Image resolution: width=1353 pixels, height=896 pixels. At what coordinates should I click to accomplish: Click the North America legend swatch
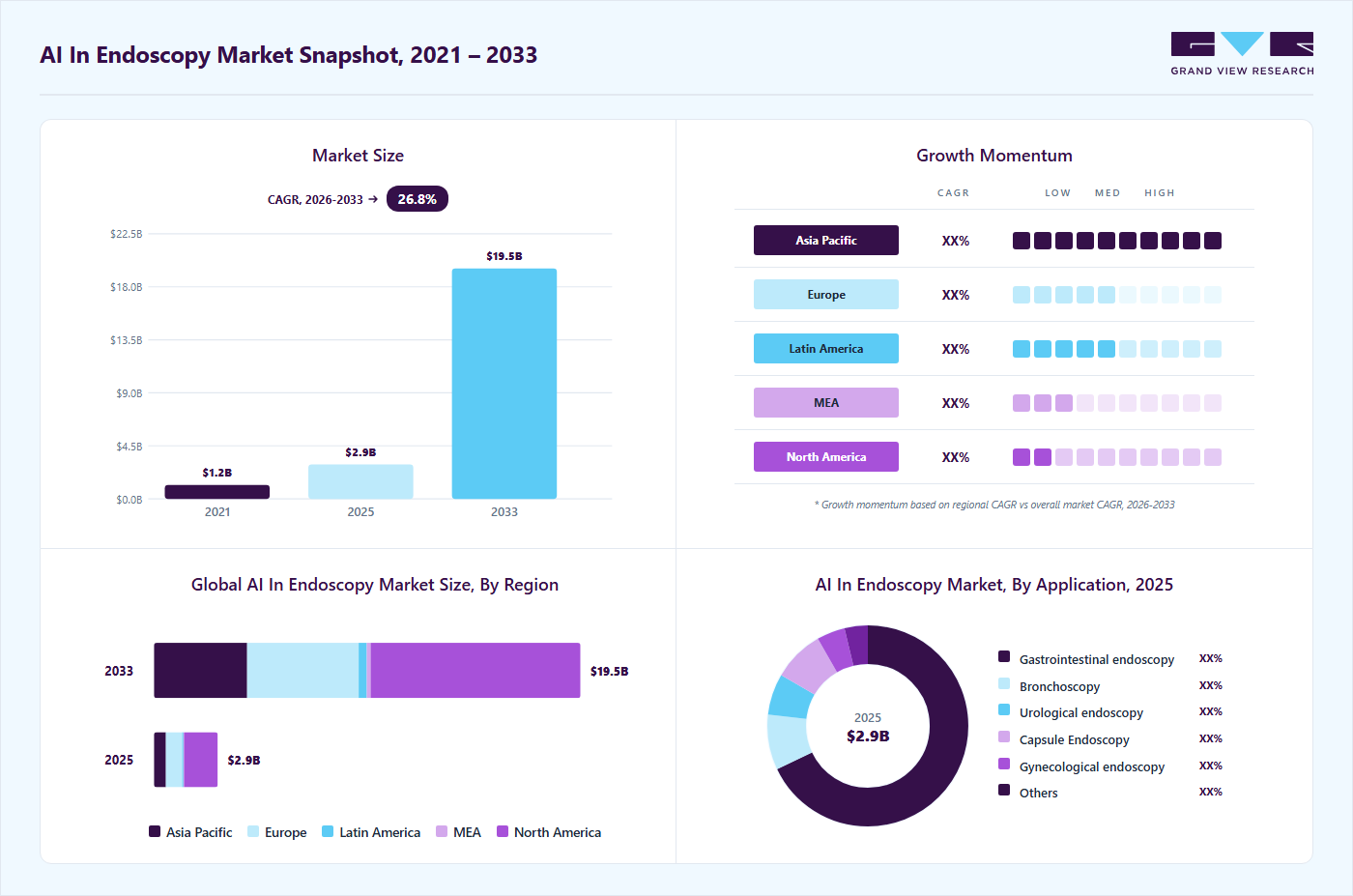pyautogui.click(x=503, y=831)
